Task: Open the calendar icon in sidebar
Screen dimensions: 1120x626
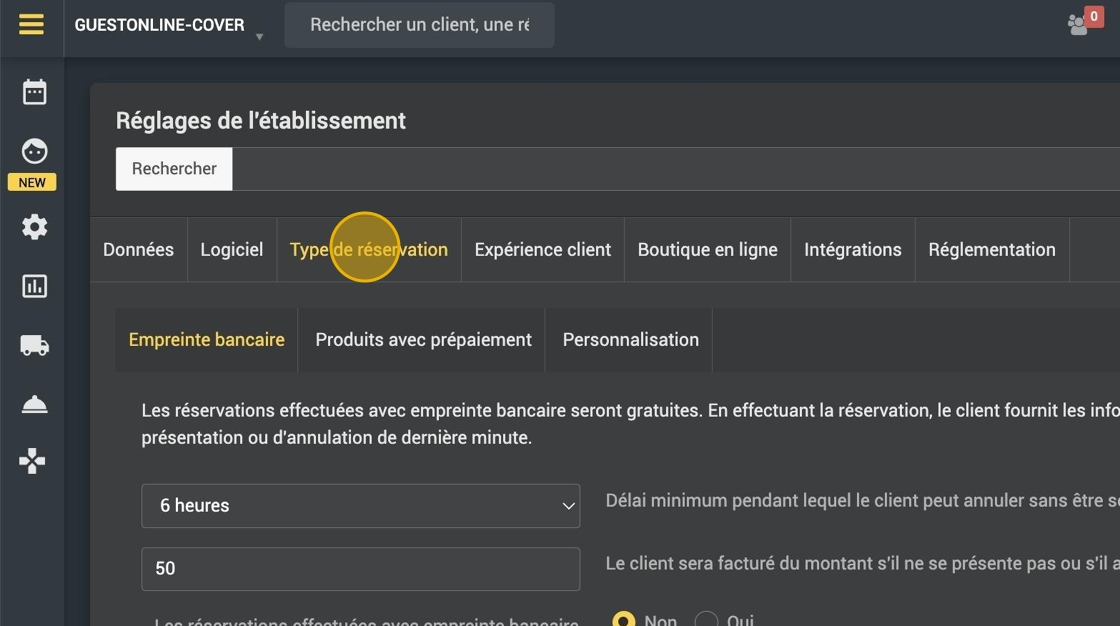Action: [34, 92]
